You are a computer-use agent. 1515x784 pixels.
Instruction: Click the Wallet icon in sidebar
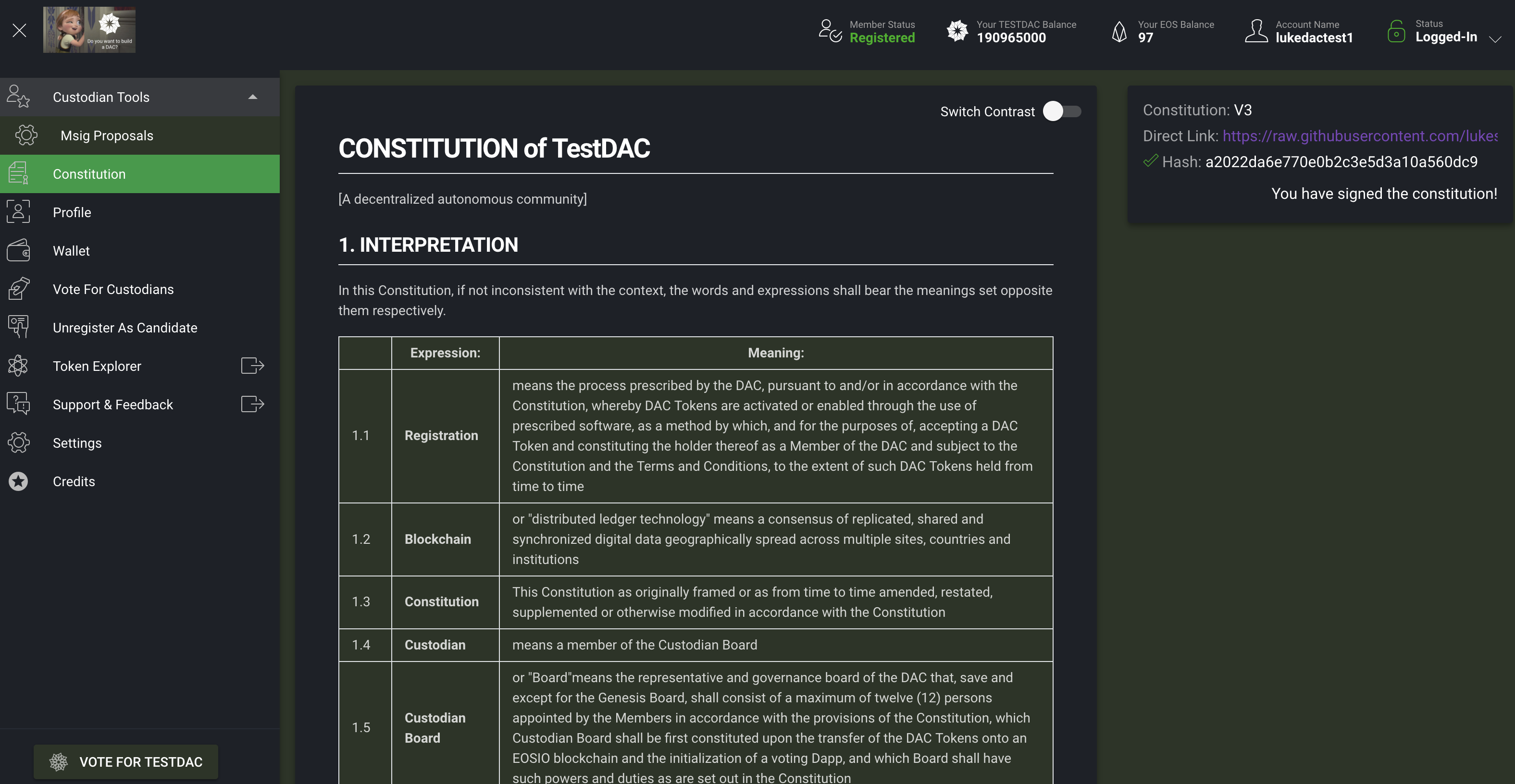coord(18,251)
